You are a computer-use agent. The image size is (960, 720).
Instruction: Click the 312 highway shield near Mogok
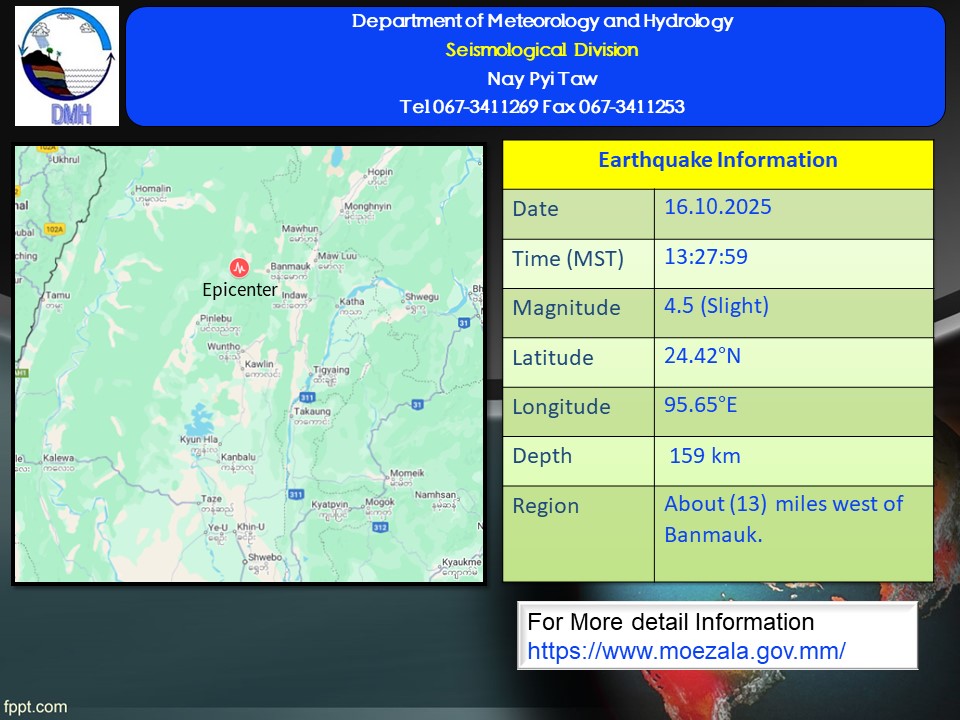pos(379,526)
